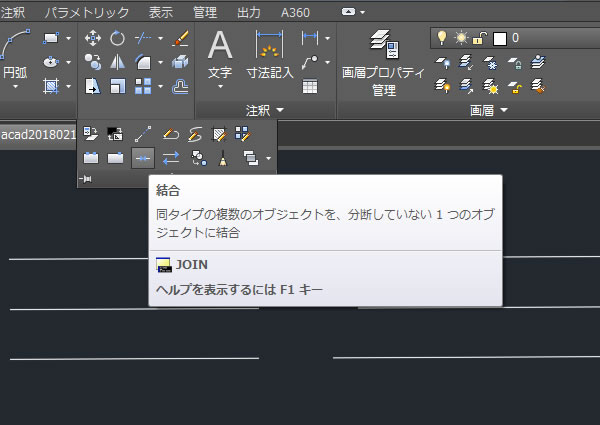Click the Set to ByLayer icon
This screenshot has width=600, height=425.
coord(91,134)
